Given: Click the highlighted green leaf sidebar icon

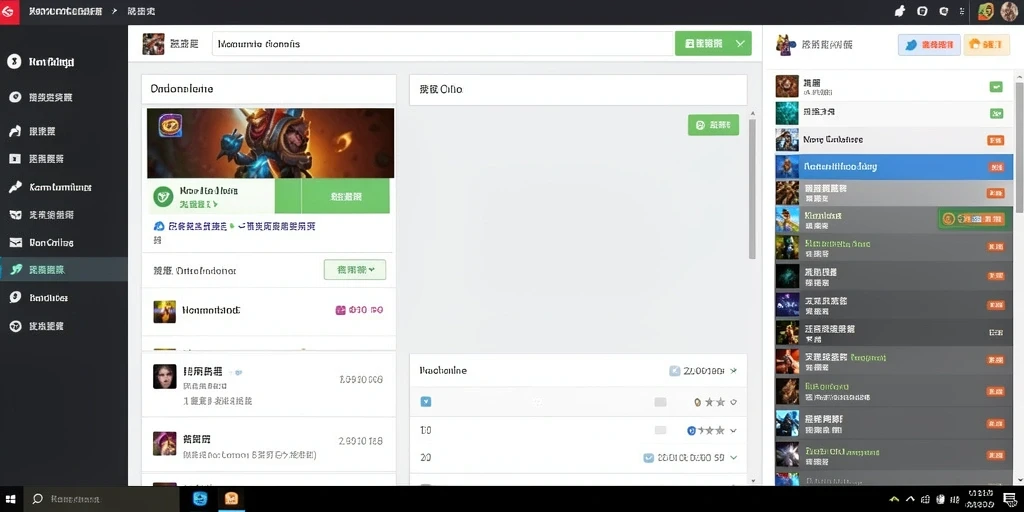Looking at the screenshot, I should pos(15,269).
